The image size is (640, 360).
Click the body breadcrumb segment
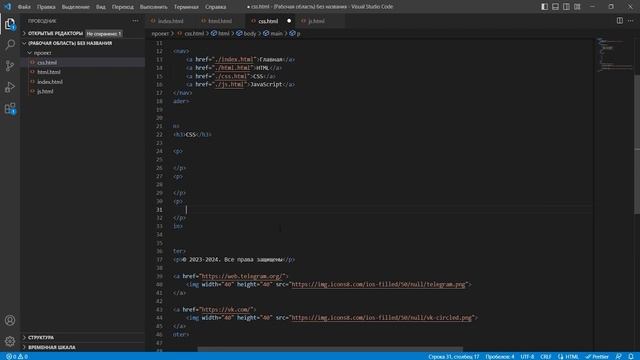point(246,33)
